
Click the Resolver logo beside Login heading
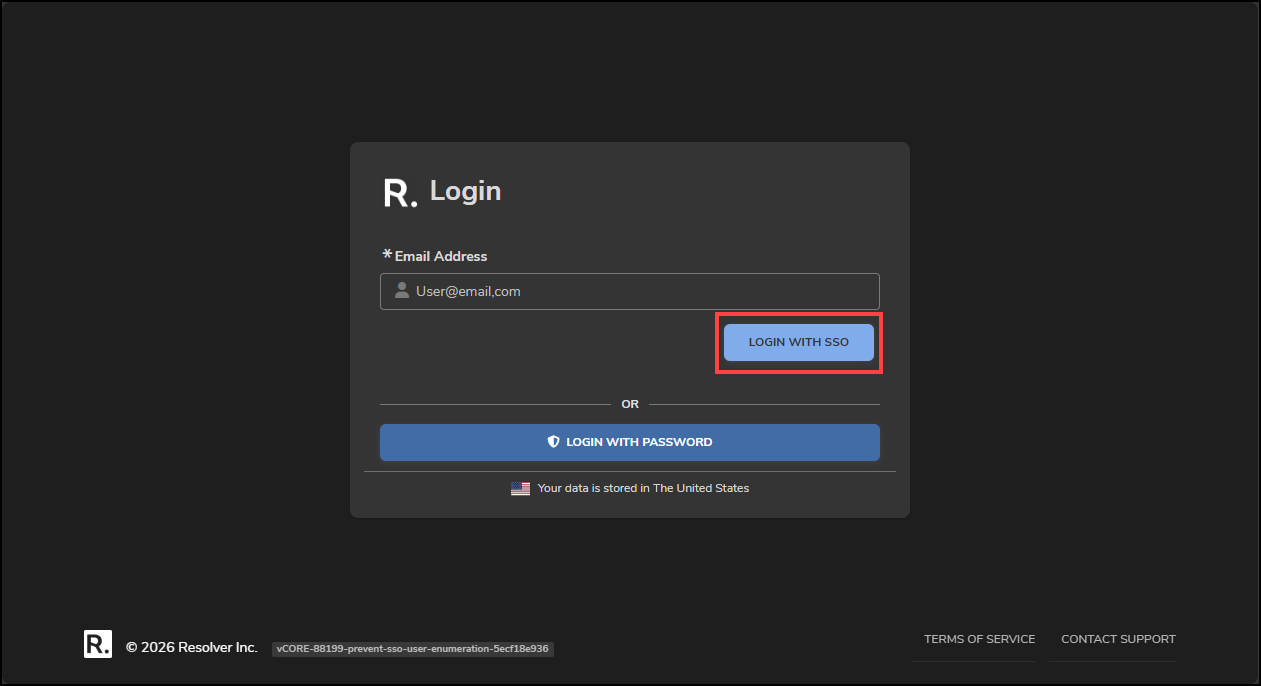pyautogui.click(x=400, y=192)
